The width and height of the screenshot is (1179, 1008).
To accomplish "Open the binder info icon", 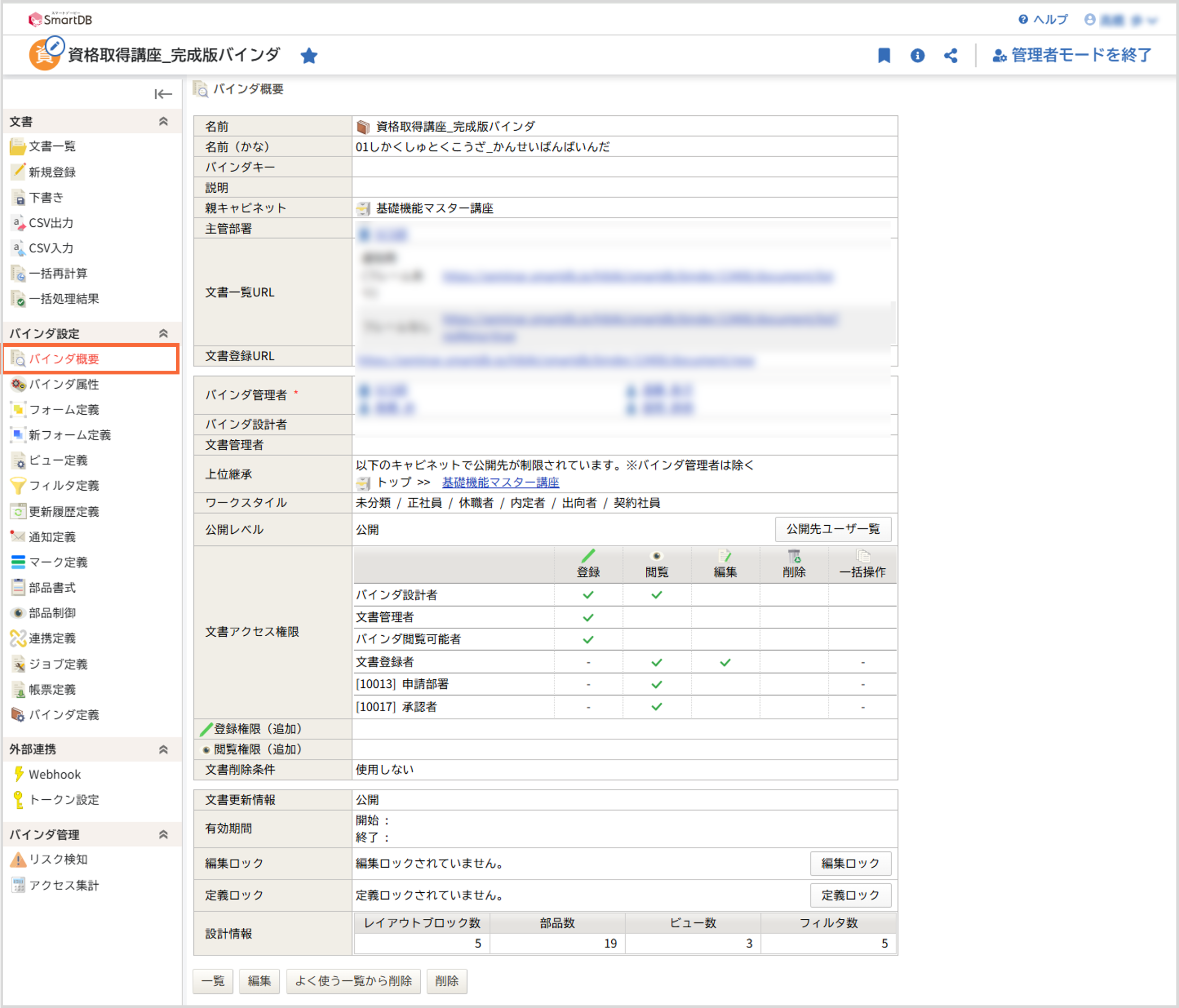I will tap(917, 55).
